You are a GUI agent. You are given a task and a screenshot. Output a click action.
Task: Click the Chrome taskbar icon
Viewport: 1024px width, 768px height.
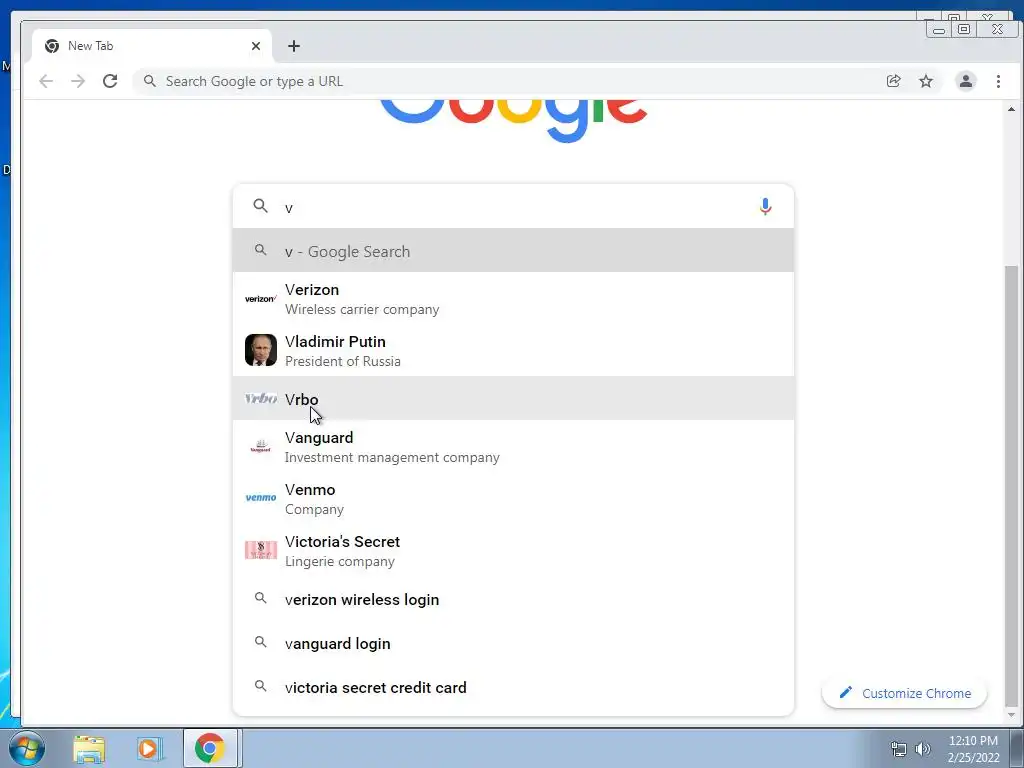[x=210, y=748]
